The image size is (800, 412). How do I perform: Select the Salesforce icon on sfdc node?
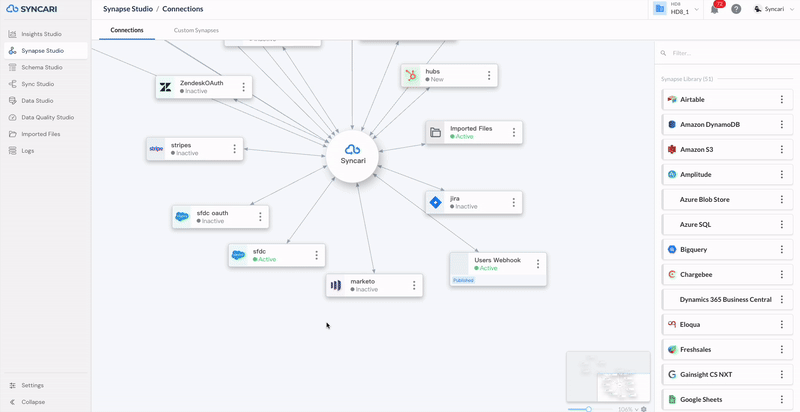(x=238, y=255)
